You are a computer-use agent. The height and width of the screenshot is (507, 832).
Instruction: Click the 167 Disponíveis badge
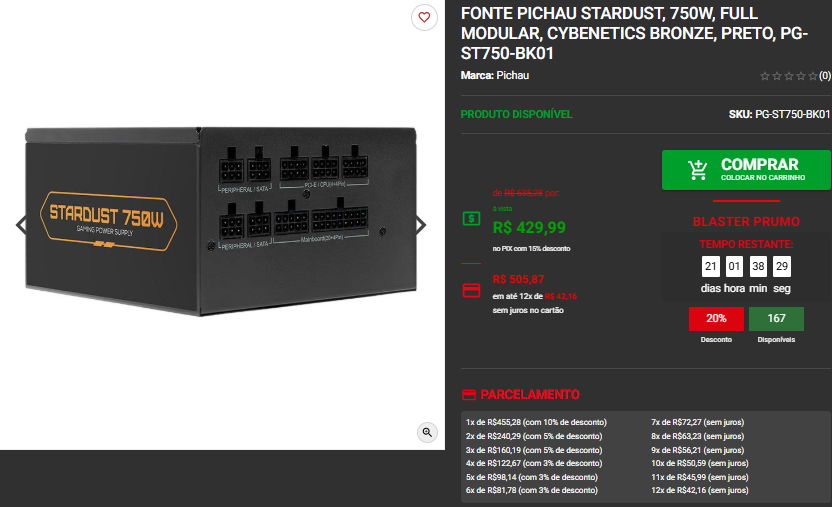coord(776,319)
